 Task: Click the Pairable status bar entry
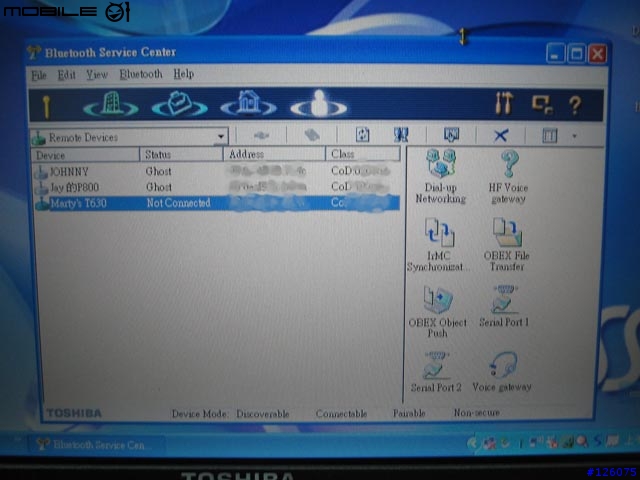(x=409, y=413)
